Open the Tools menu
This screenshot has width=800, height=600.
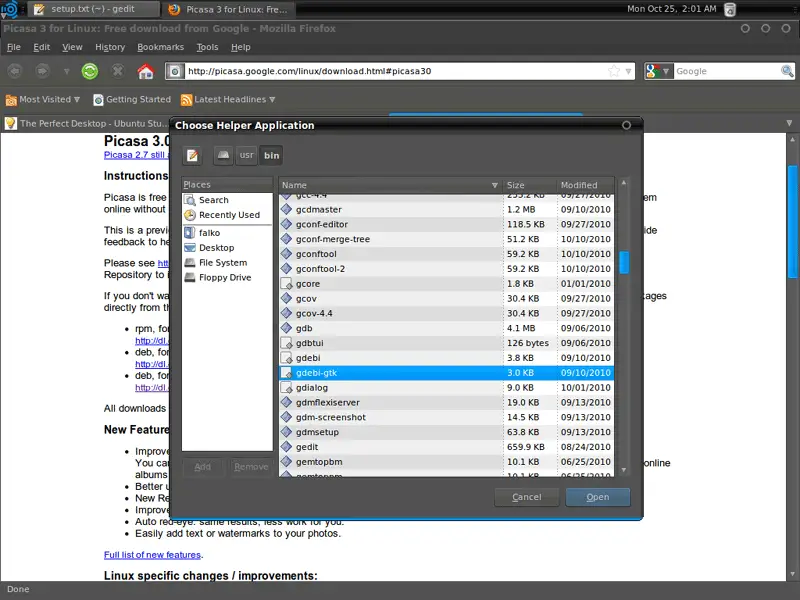coord(207,47)
